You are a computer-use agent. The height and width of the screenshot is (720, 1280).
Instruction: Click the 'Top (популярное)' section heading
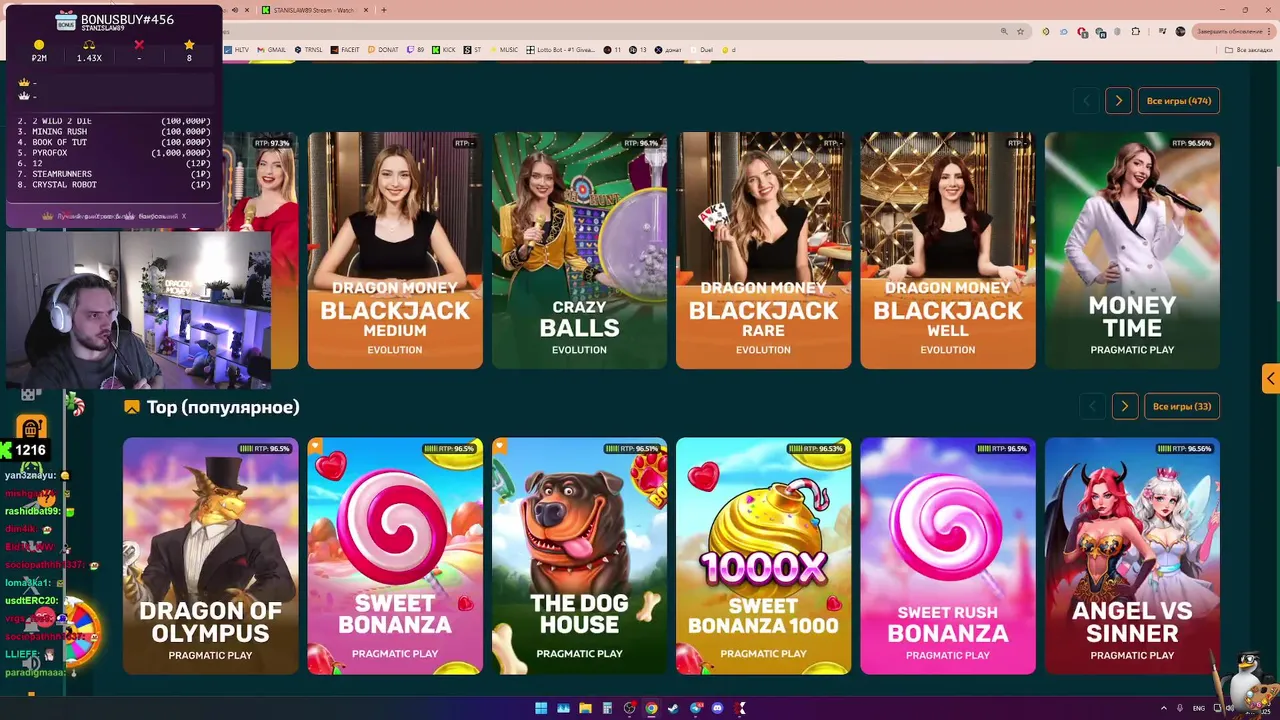tap(223, 407)
